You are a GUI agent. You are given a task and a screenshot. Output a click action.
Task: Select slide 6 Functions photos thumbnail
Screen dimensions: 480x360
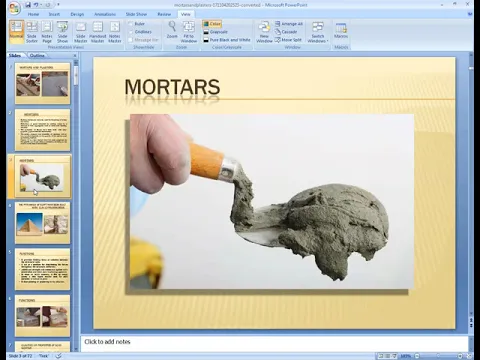(x=42, y=316)
